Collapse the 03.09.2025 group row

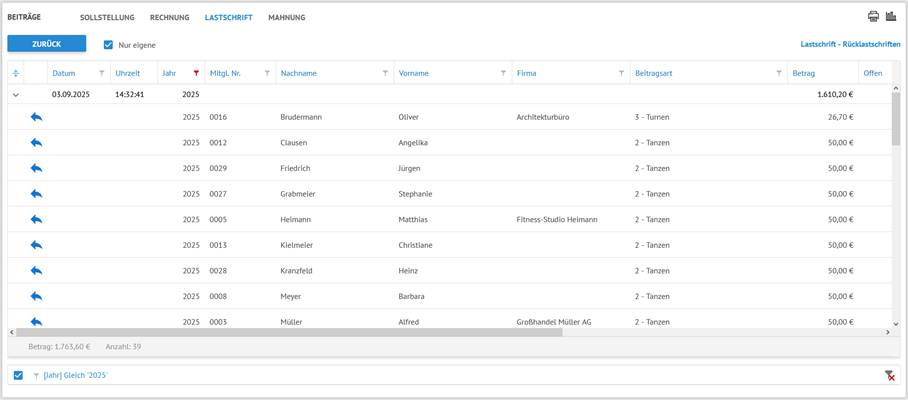pos(15,95)
